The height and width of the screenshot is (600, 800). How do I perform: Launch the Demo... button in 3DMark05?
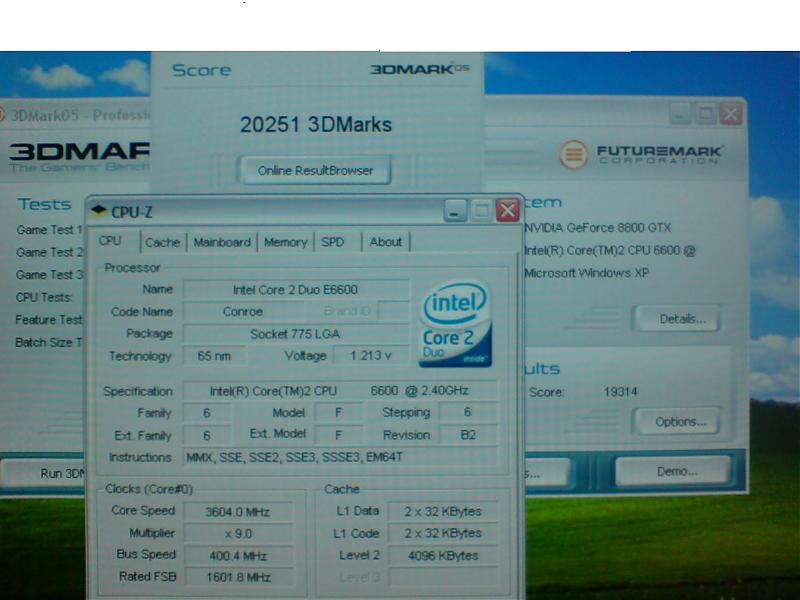coord(673,471)
